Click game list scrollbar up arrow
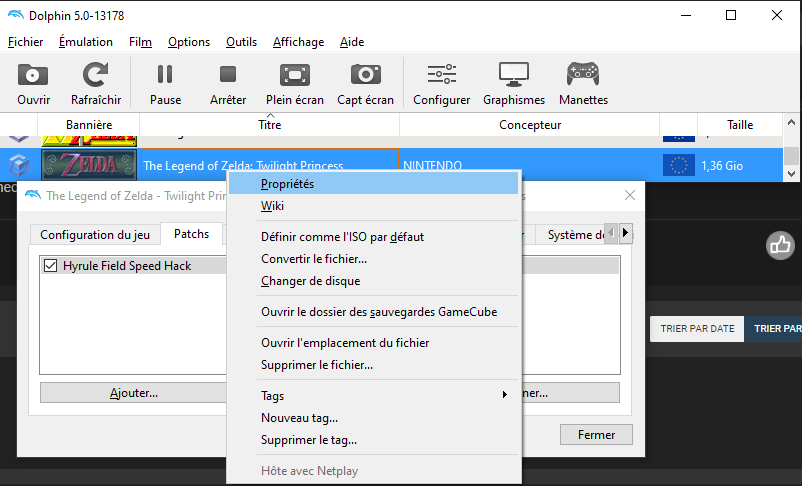The height and width of the screenshot is (486, 802). [791, 122]
